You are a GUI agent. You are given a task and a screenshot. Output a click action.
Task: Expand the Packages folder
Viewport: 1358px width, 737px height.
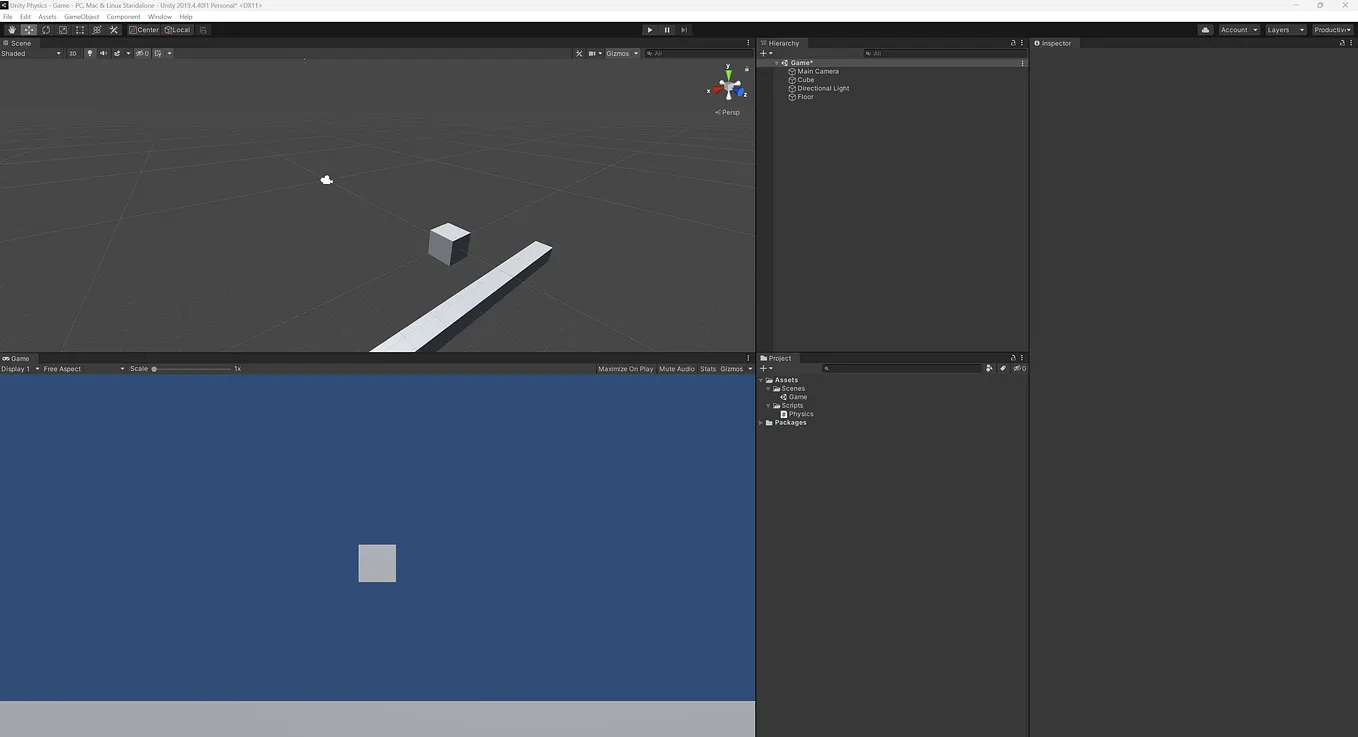click(762, 422)
